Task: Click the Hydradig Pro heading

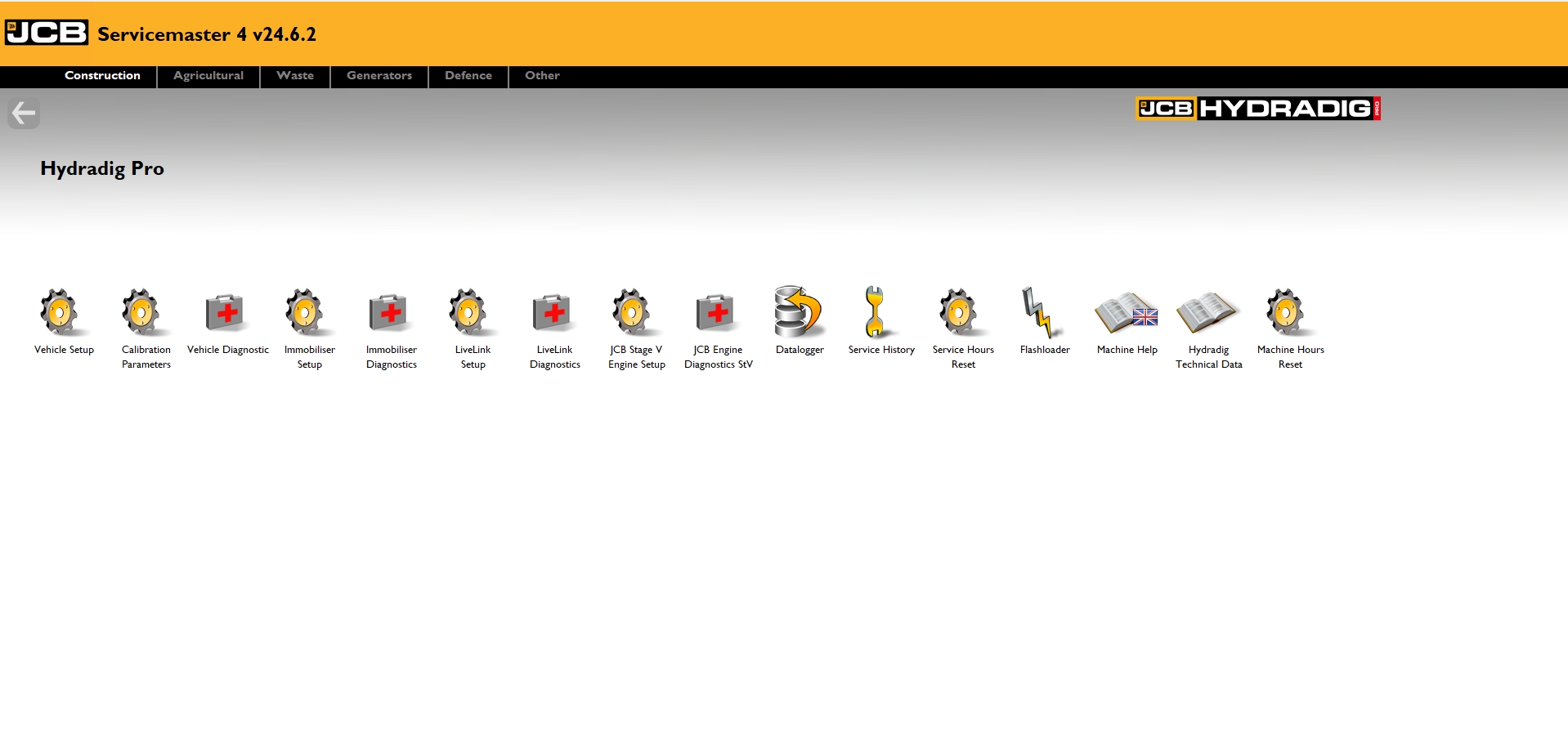Action: coord(102,169)
